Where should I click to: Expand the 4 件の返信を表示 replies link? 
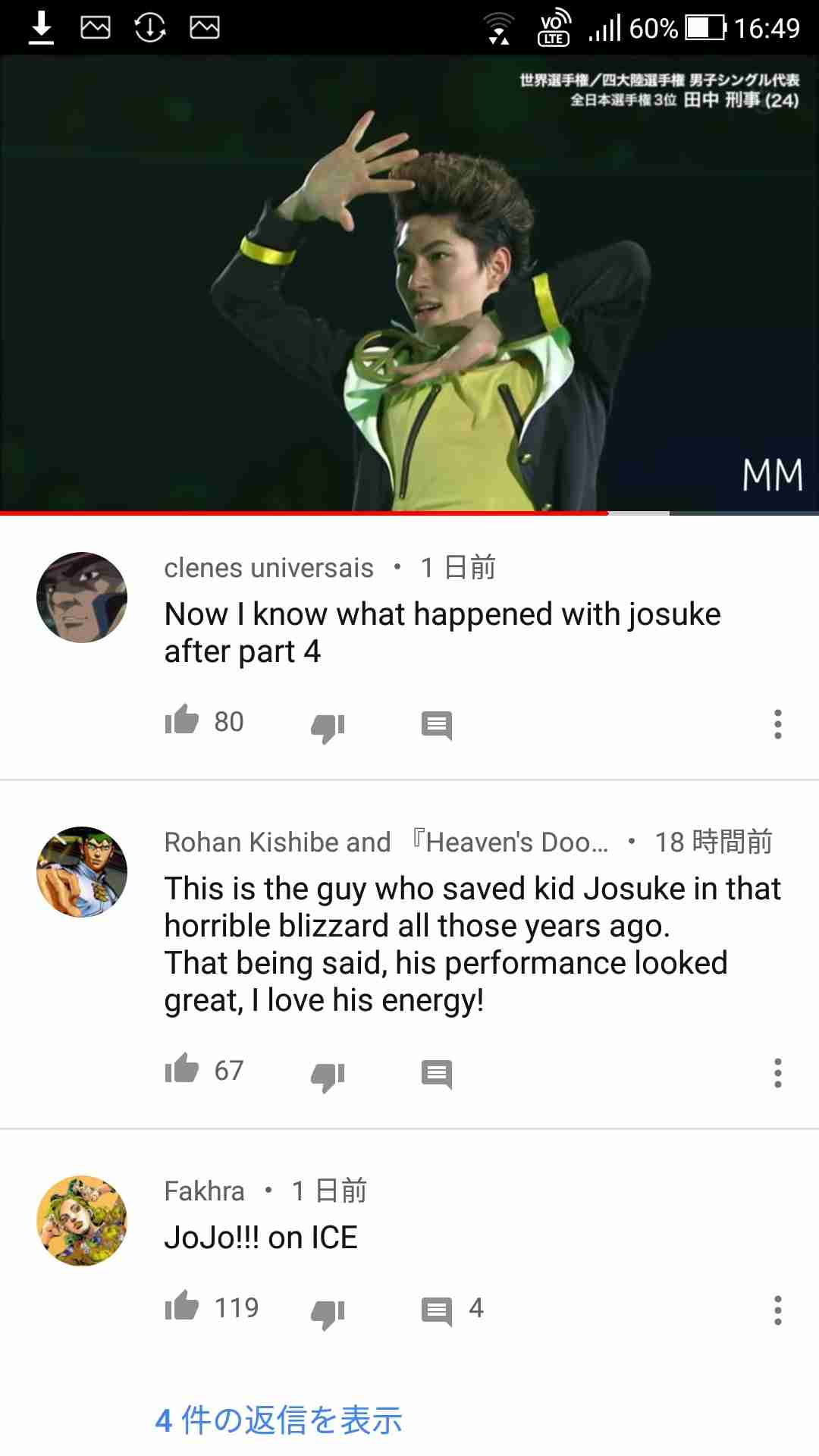278,1420
